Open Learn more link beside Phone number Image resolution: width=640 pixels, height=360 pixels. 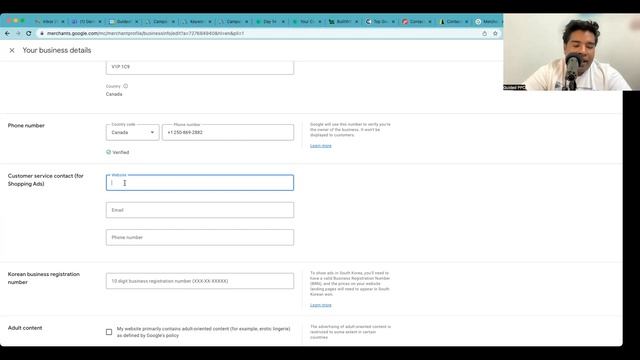(321, 146)
